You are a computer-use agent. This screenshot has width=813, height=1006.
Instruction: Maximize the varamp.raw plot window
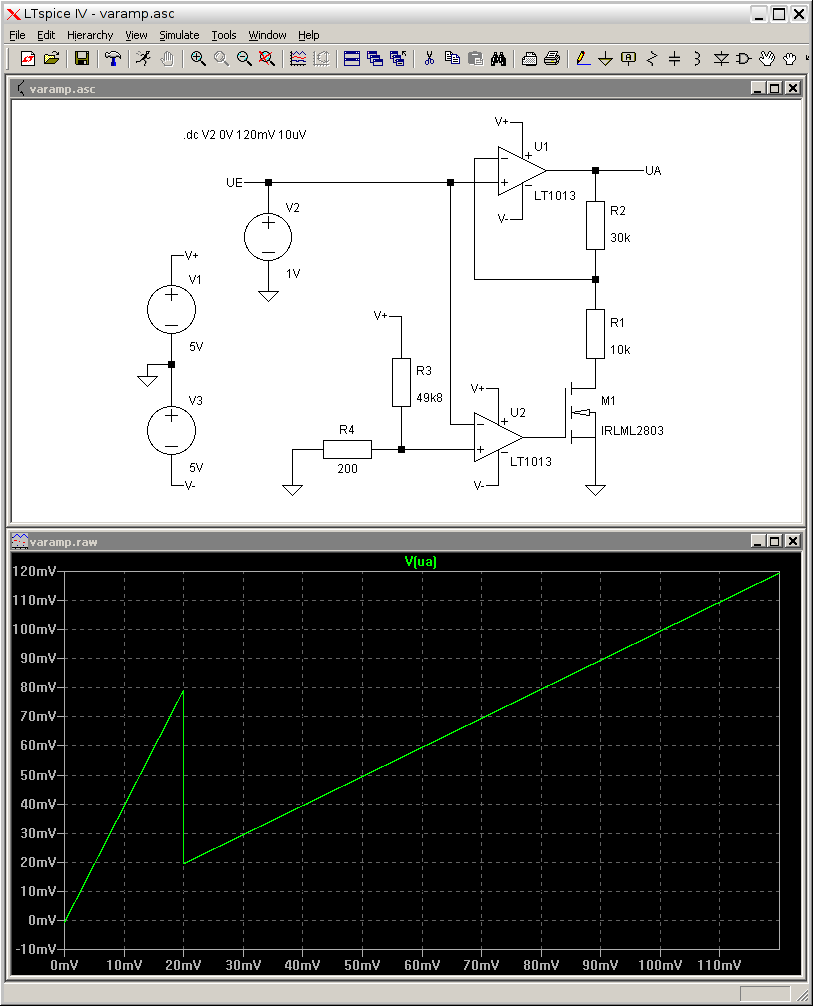point(775,541)
